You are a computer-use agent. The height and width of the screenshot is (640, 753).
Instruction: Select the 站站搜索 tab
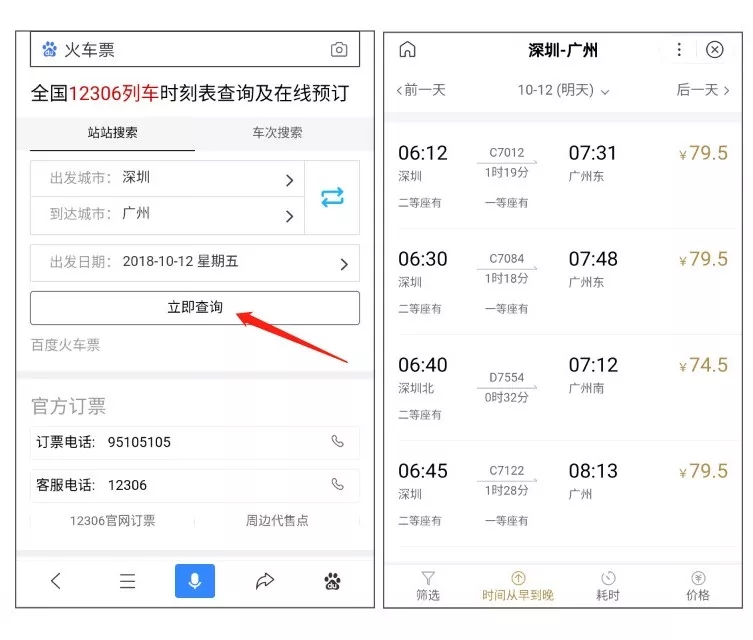[x=112, y=133]
